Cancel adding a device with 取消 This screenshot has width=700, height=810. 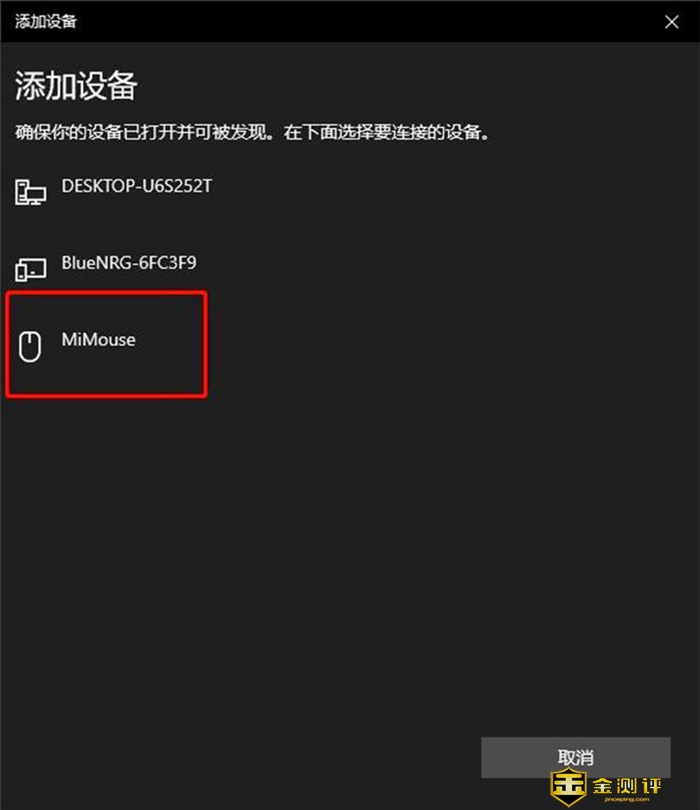click(x=575, y=757)
